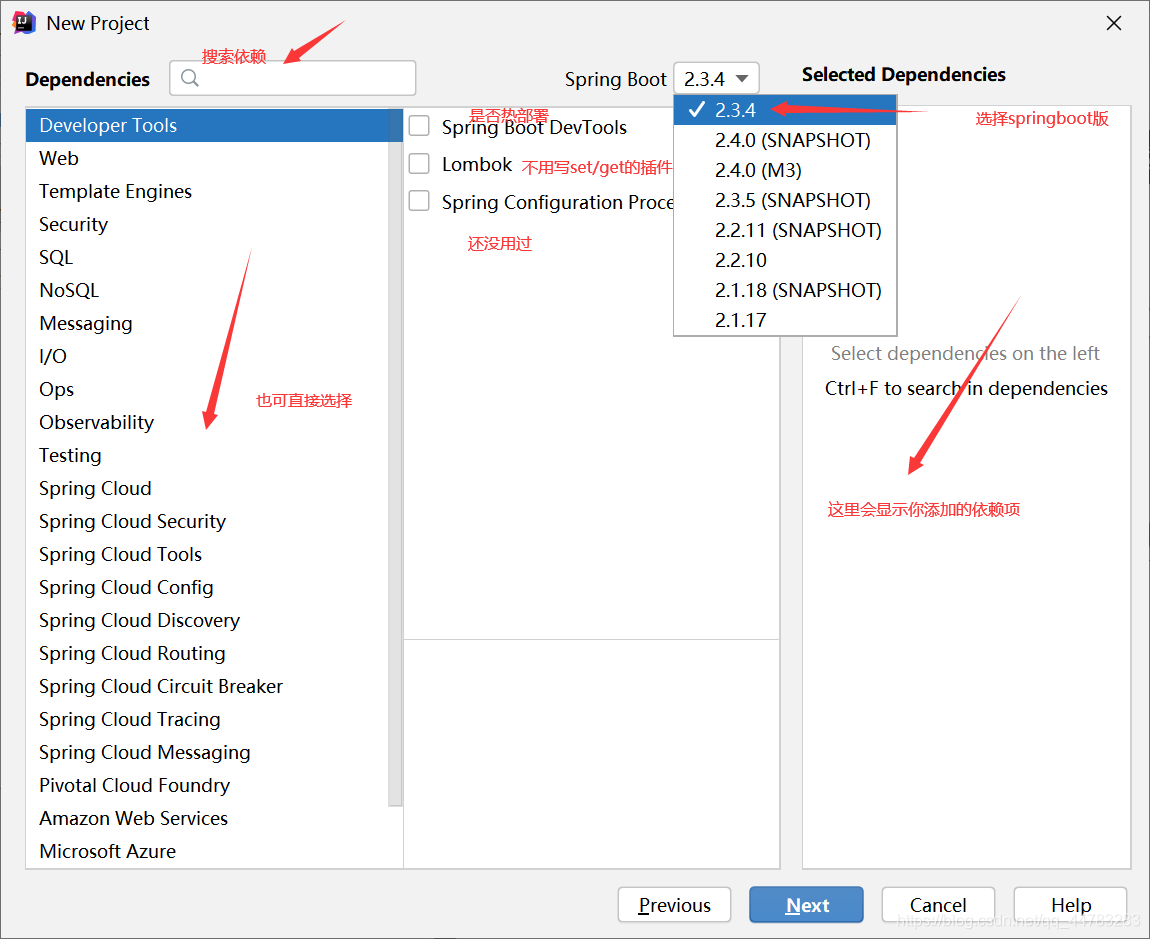Open the Web category

tap(208, 158)
